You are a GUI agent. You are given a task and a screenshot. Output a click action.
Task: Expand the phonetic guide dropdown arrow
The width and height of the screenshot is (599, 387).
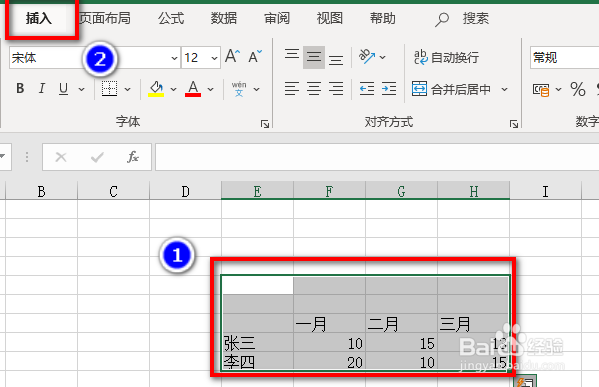pos(257,89)
